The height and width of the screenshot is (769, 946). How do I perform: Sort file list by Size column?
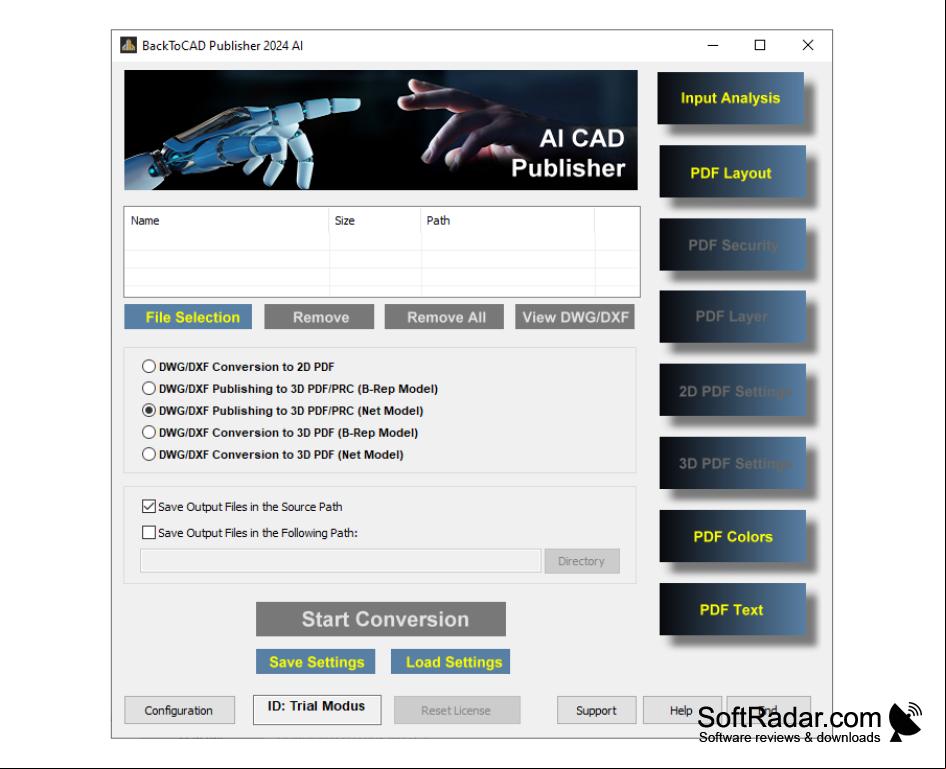(x=375, y=221)
